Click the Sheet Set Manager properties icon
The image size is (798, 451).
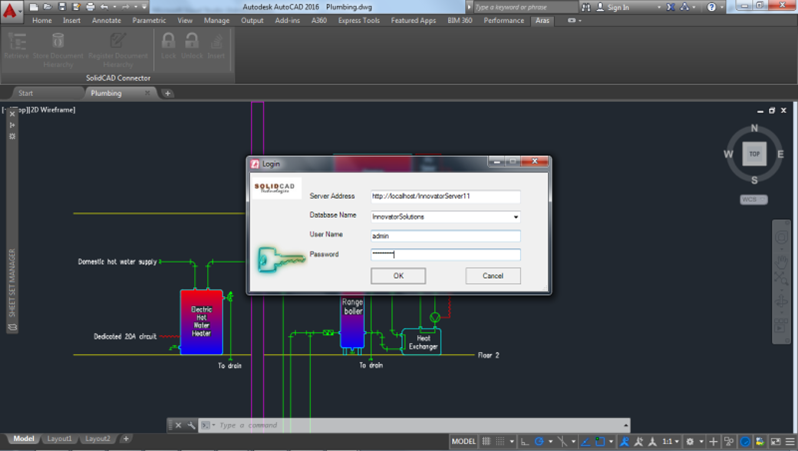coord(12,136)
